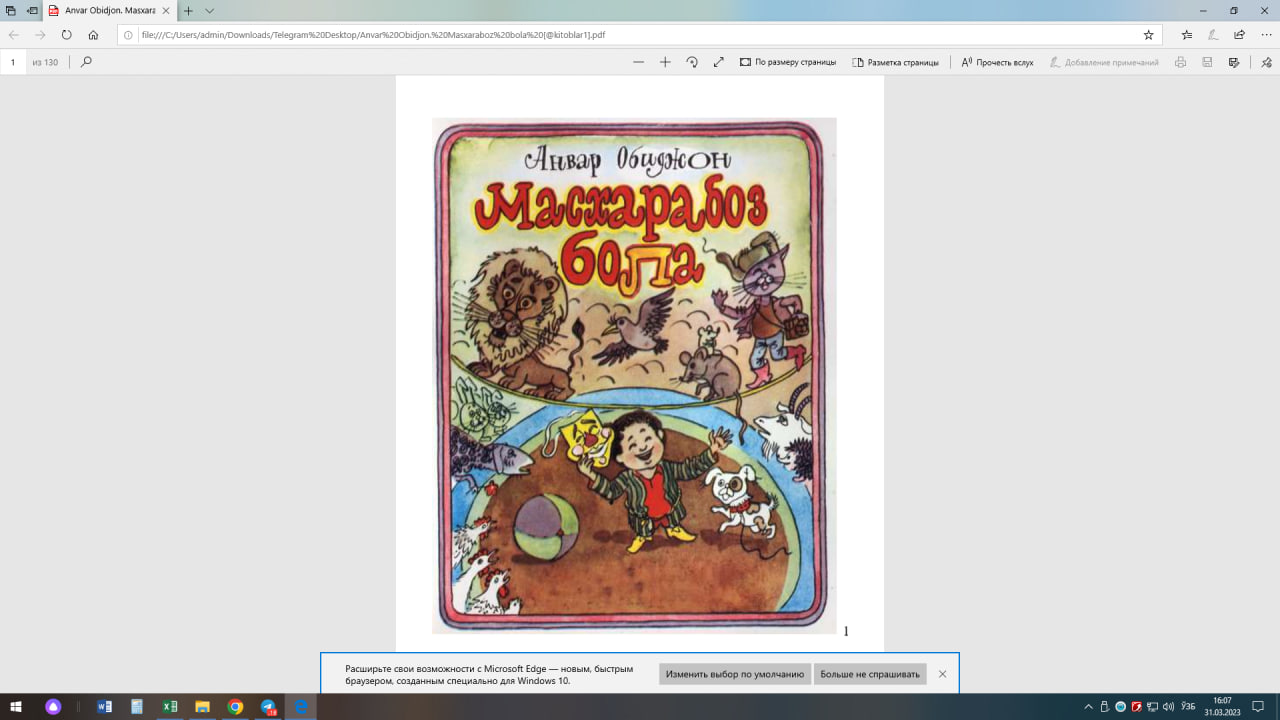Refresh the current page
The width and height of the screenshot is (1280, 720).
pos(67,34)
